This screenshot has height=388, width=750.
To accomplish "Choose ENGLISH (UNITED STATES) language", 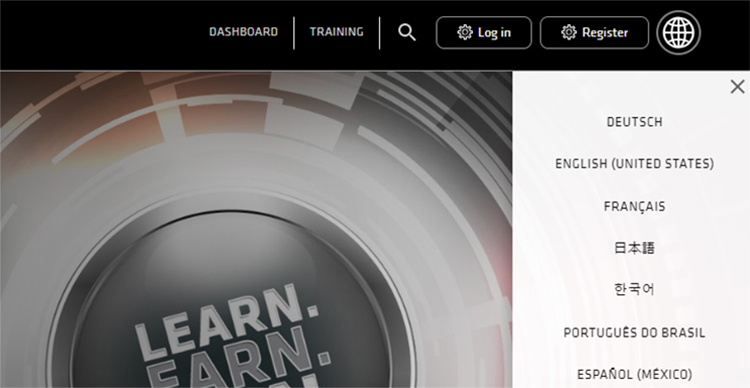I will (634, 164).
